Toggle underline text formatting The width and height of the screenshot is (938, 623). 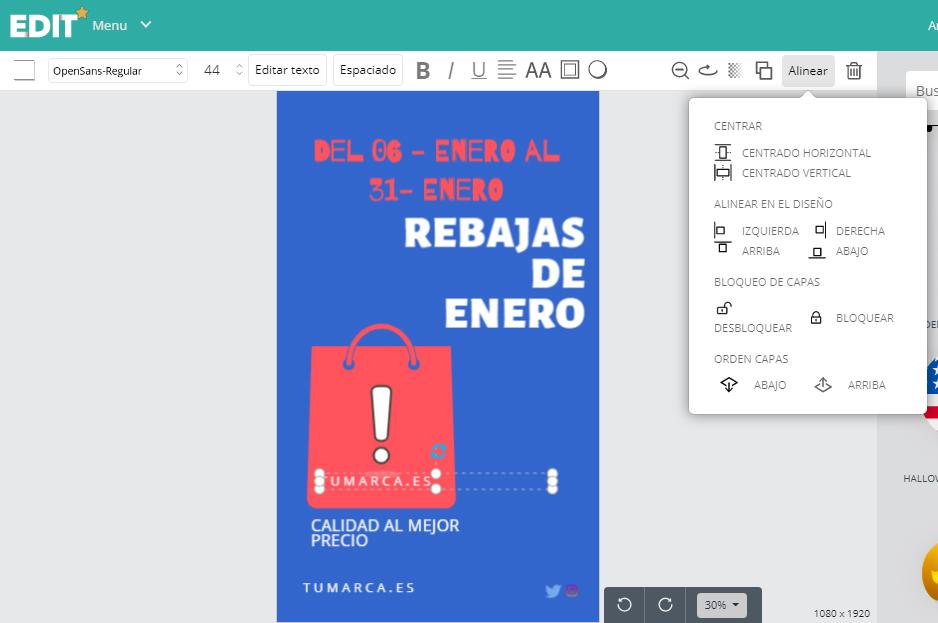pos(478,71)
